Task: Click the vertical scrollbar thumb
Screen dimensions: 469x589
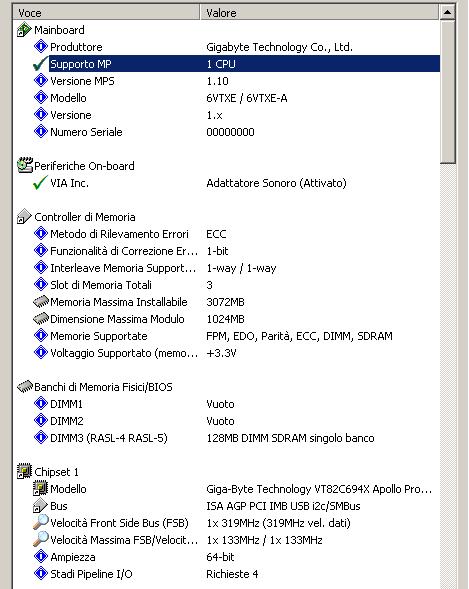Action: [447, 92]
